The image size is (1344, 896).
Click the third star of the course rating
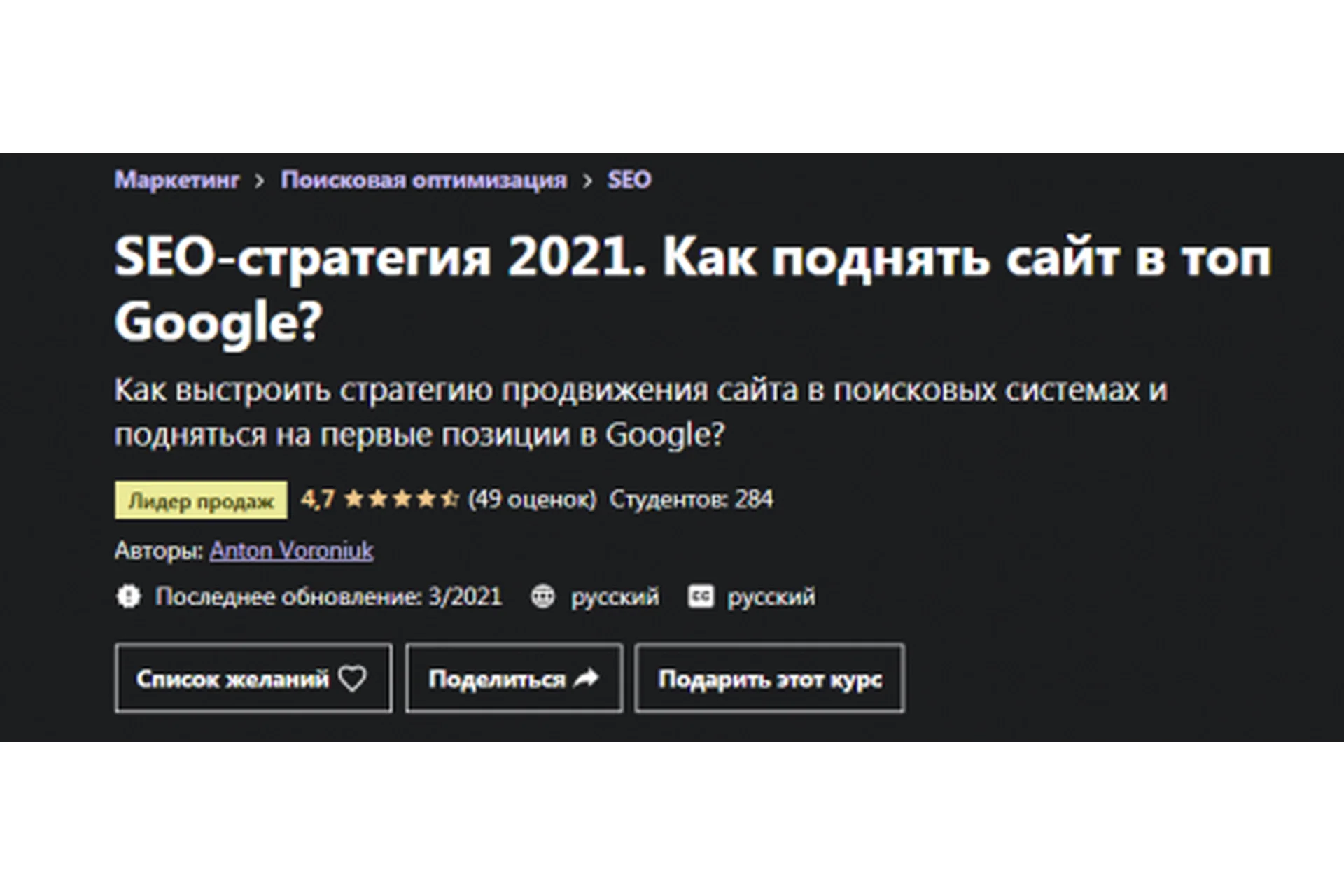[x=402, y=498]
